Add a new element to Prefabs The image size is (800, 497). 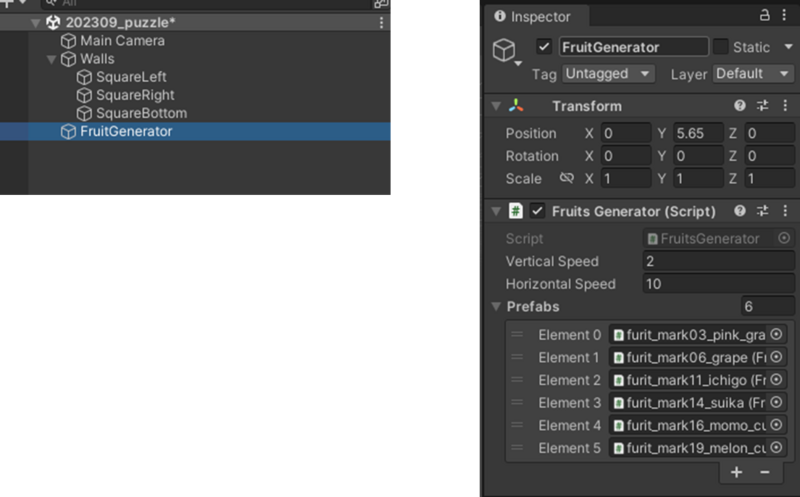(x=736, y=472)
